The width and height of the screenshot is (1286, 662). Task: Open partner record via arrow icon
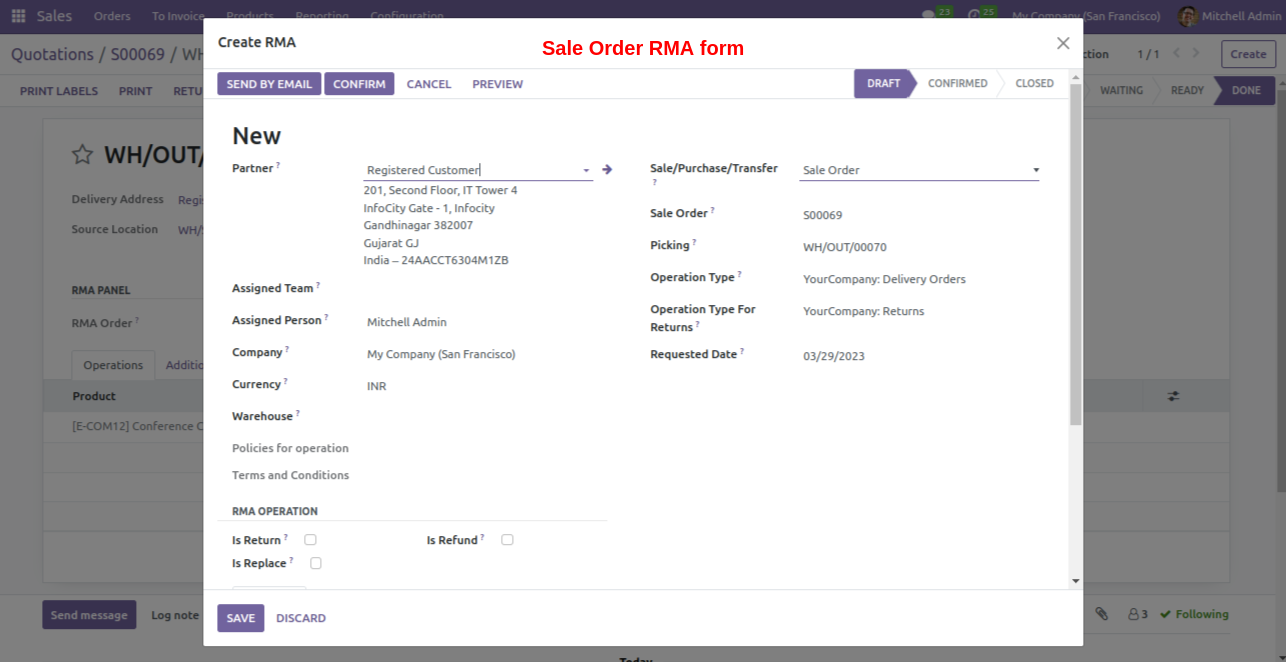click(x=607, y=170)
